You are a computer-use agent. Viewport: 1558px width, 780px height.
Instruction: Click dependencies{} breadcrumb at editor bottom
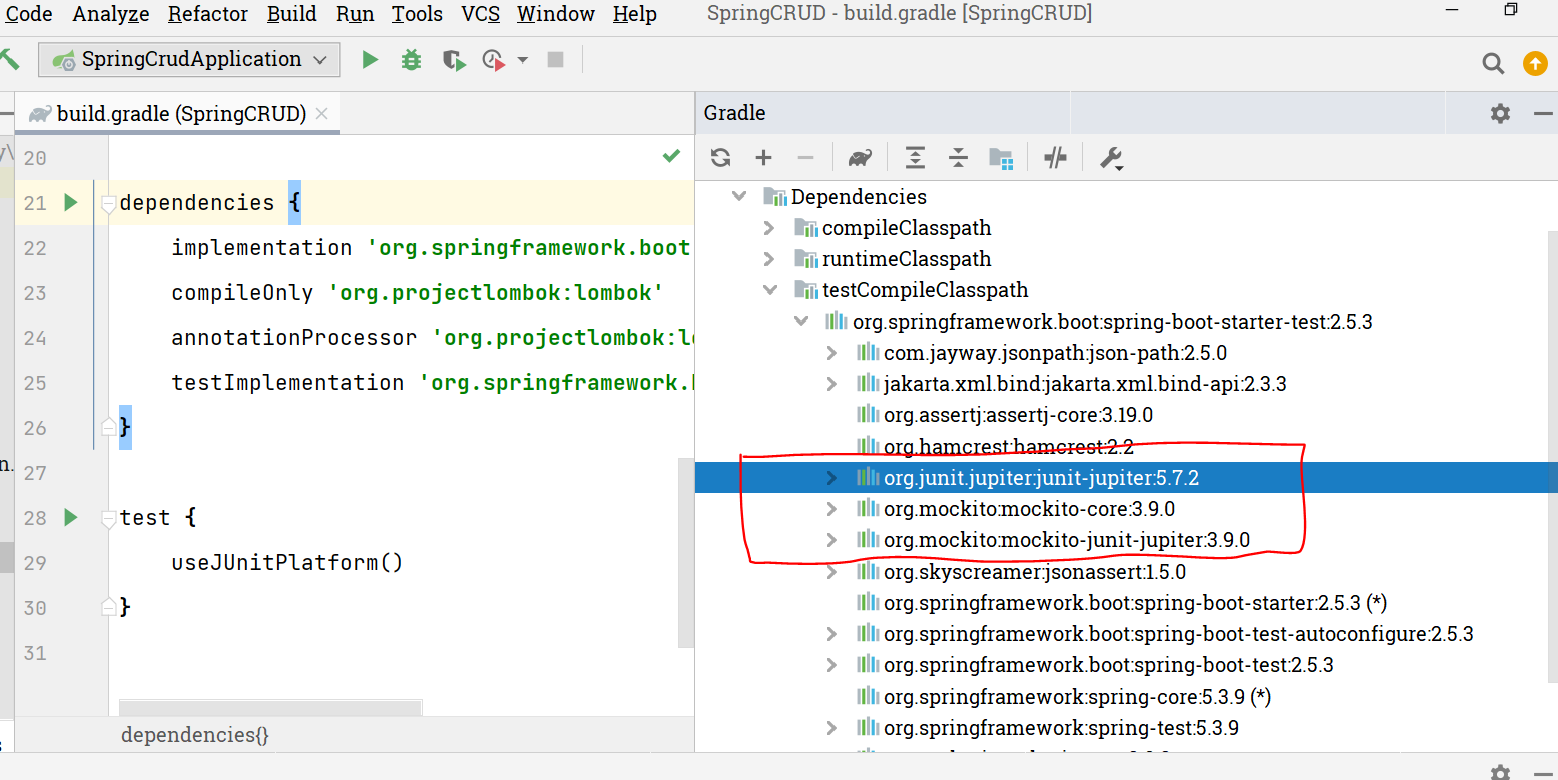[x=195, y=735]
